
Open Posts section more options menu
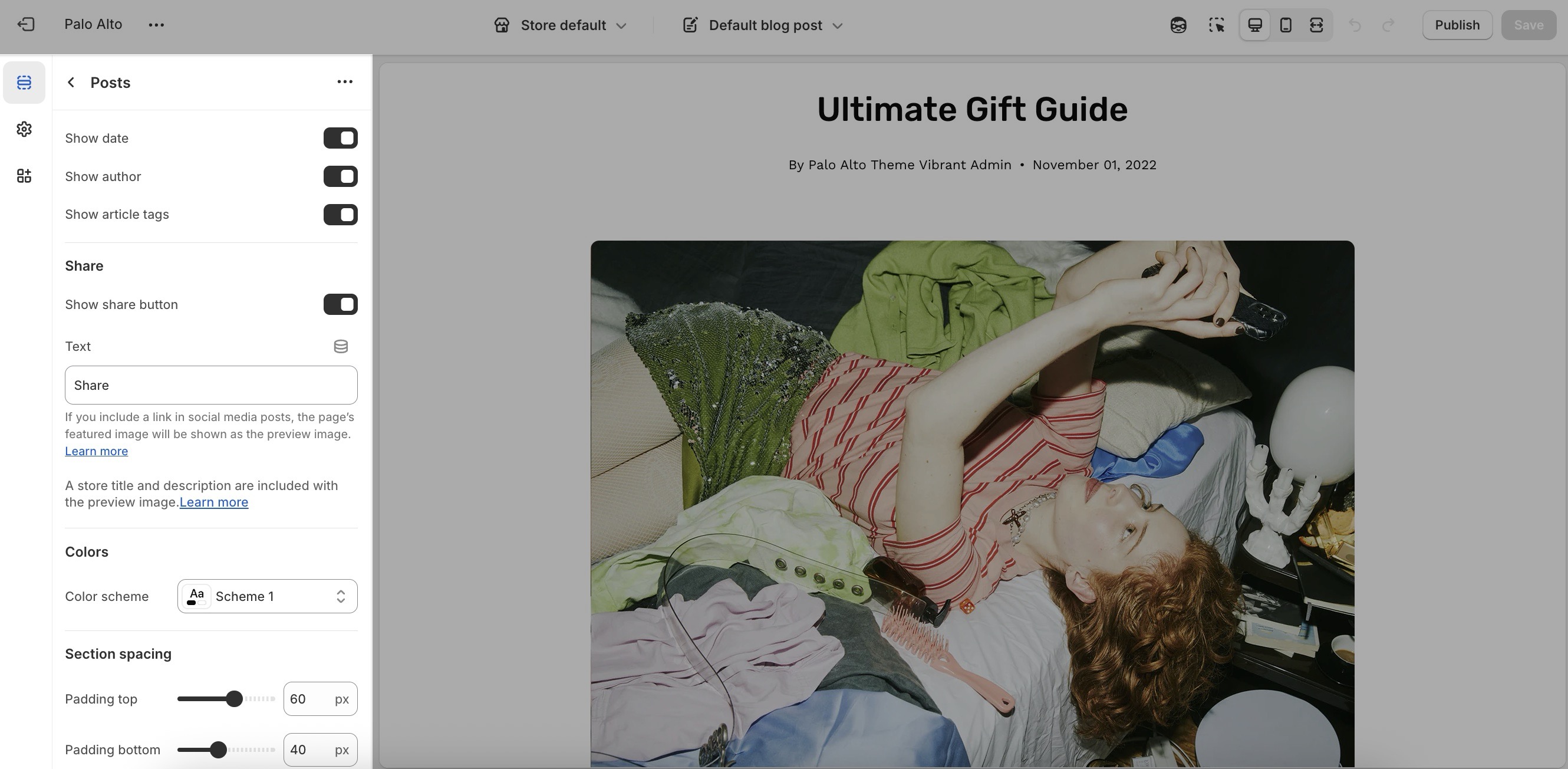coord(344,82)
